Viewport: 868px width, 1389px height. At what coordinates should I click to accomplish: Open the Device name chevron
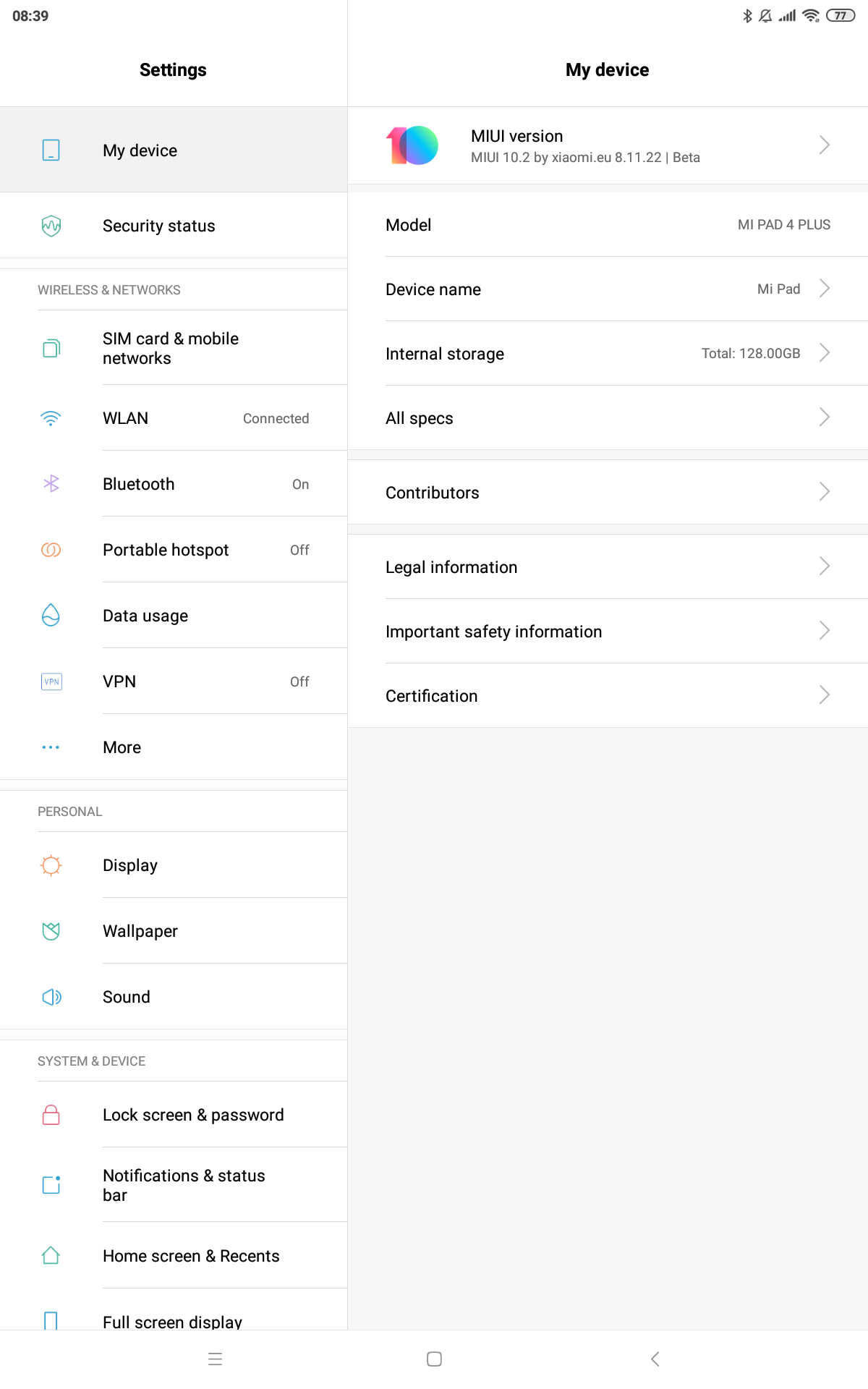824,289
